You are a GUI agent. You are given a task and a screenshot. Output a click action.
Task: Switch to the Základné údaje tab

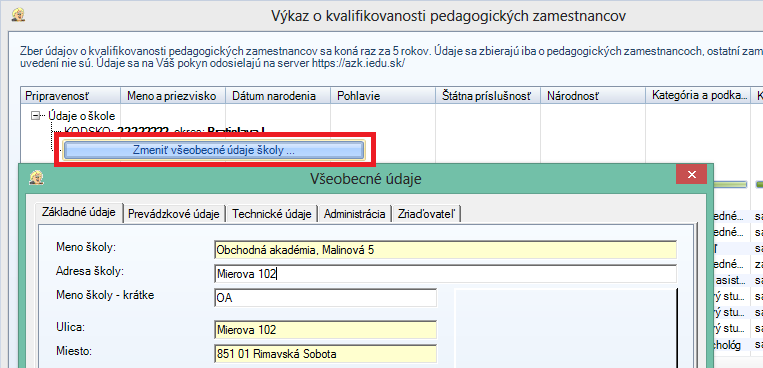(79, 212)
